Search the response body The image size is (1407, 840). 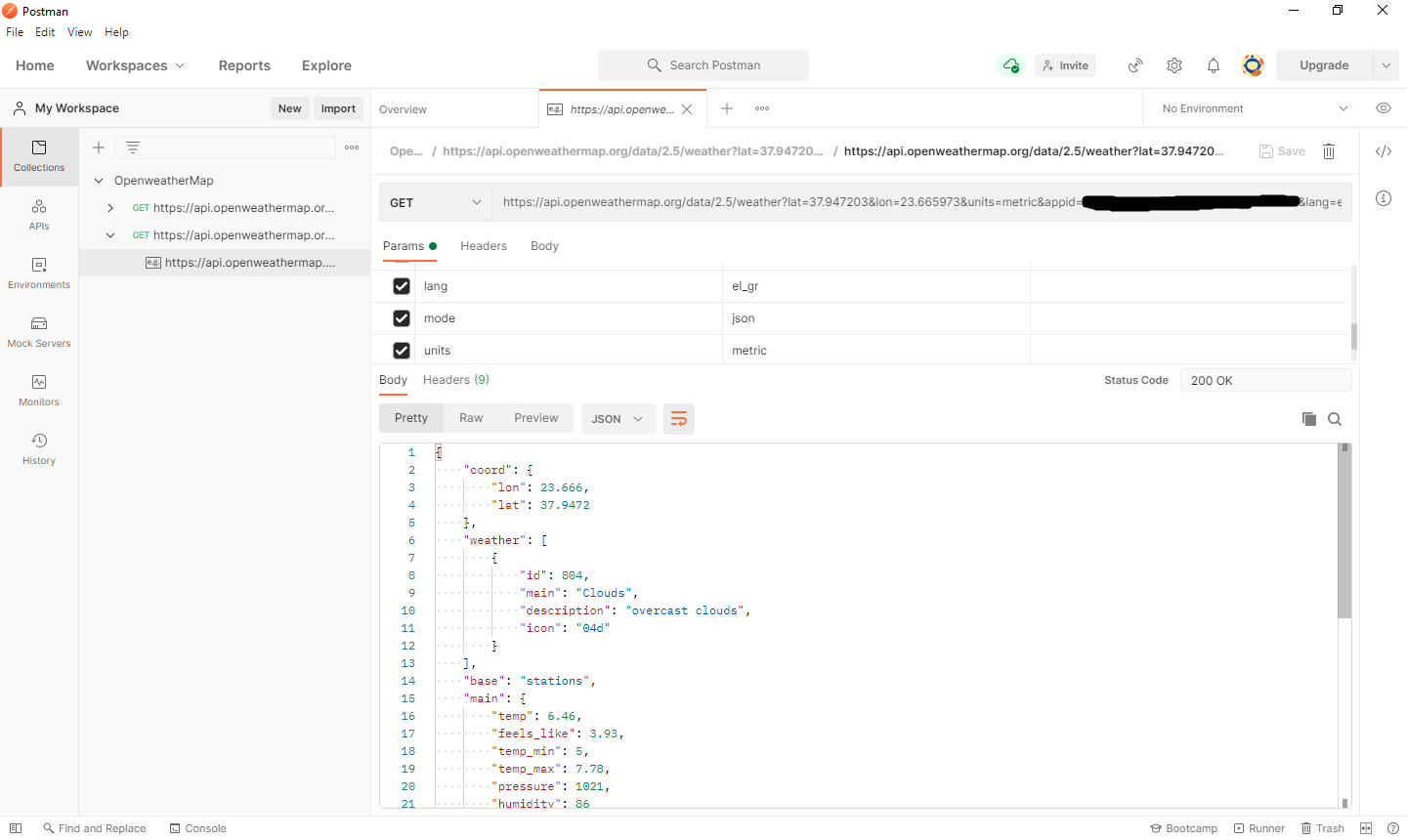pyautogui.click(x=1335, y=419)
